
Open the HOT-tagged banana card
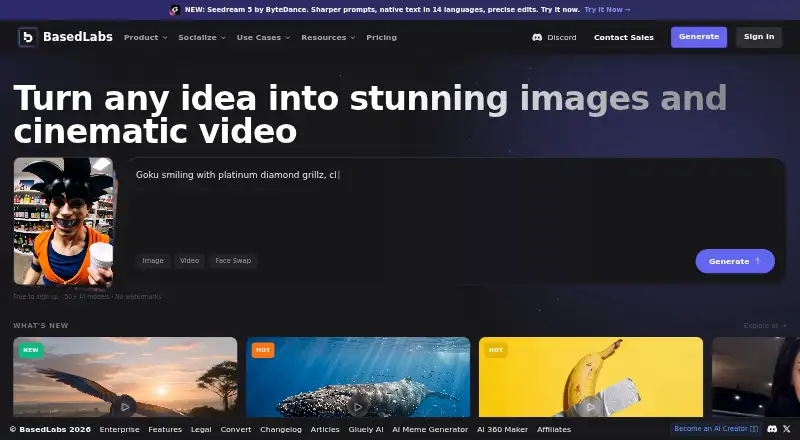coord(591,377)
